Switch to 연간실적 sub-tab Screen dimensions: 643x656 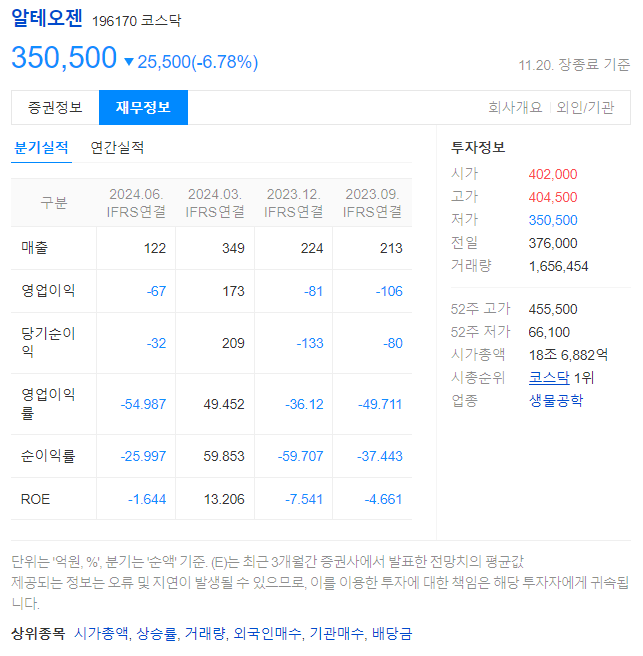tap(117, 148)
